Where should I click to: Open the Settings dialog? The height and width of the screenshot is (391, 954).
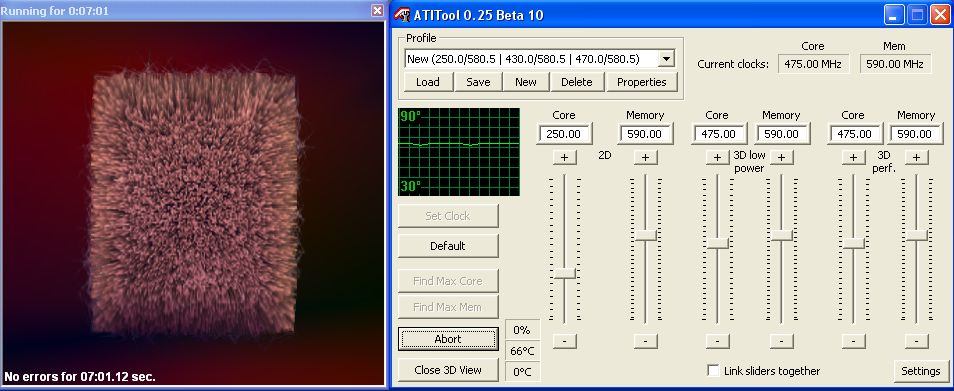click(x=920, y=371)
